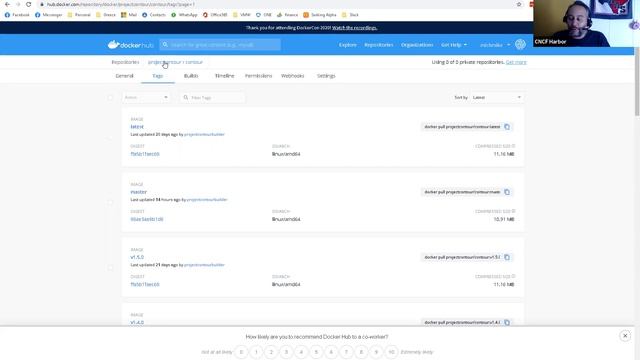This screenshot has height=360, width=640.
Task: Tick the checkbox for the master tag
Action: tap(110, 202)
